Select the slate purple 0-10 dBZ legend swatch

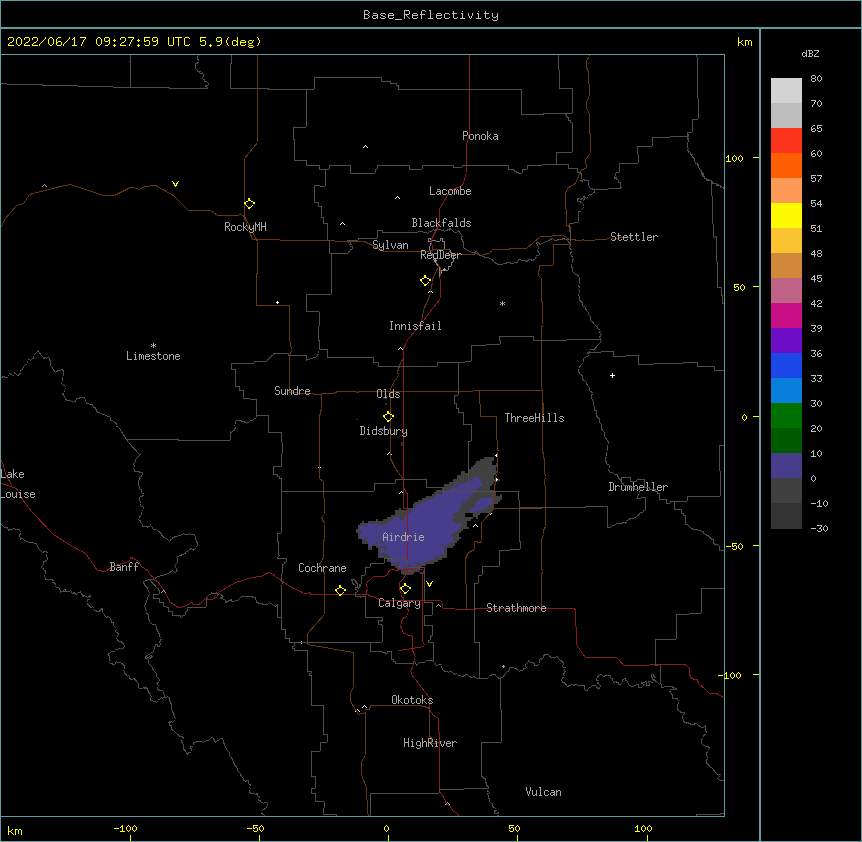click(x=786, y=466)
